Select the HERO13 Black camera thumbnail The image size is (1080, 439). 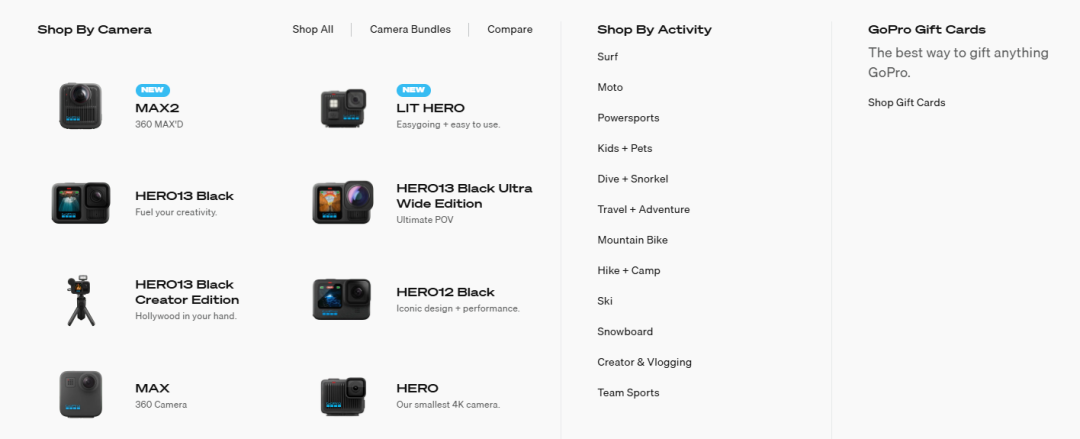pyautogui.click(x=81, y=203)
